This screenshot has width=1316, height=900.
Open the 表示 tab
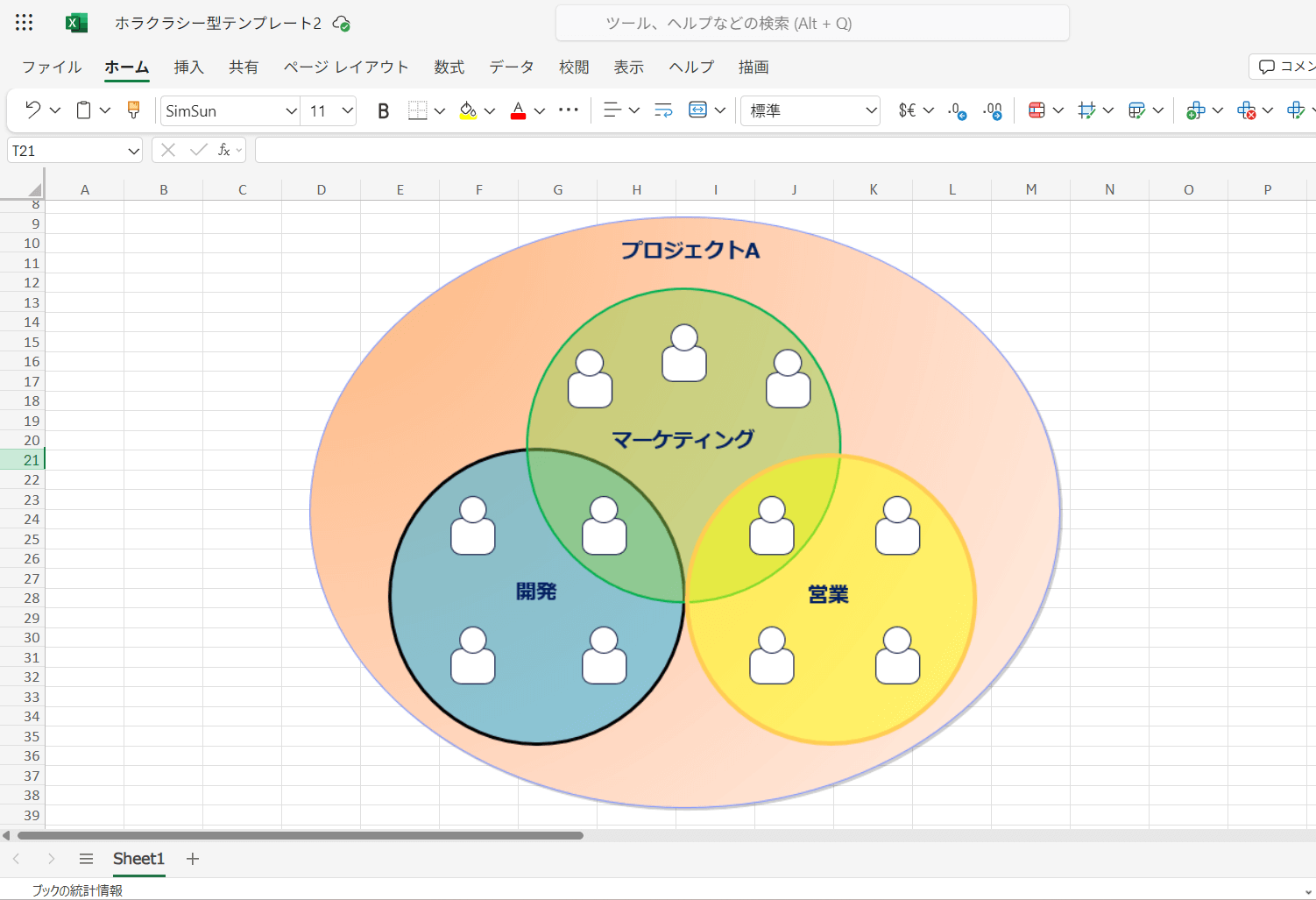(628, 67)
